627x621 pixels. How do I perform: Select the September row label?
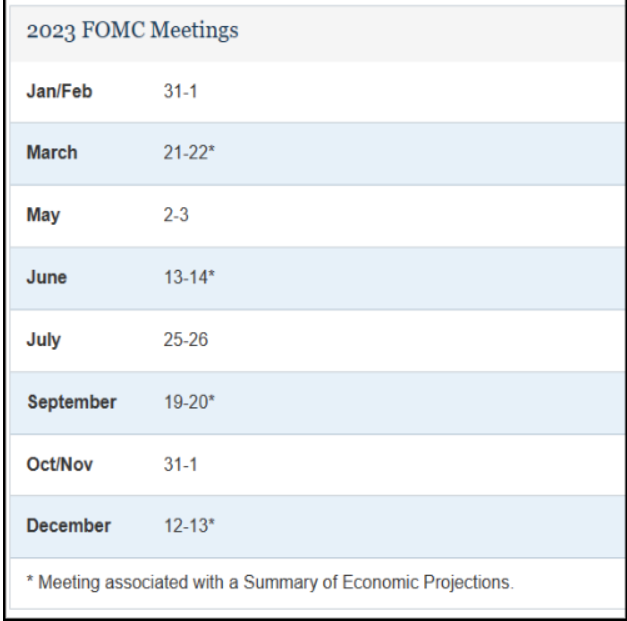[x=71, y=402]
